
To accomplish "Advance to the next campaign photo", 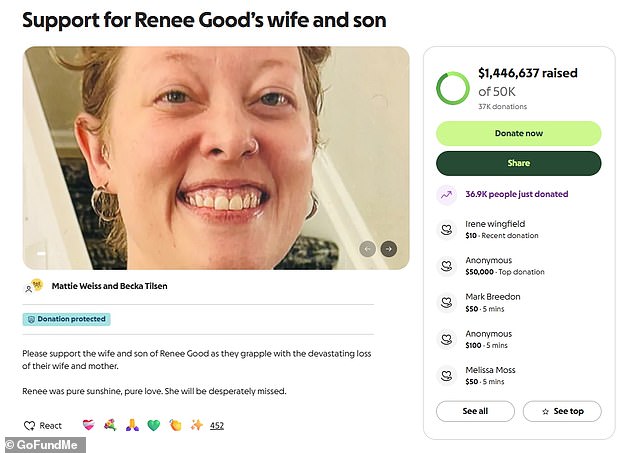I will (x=388, y=249).
